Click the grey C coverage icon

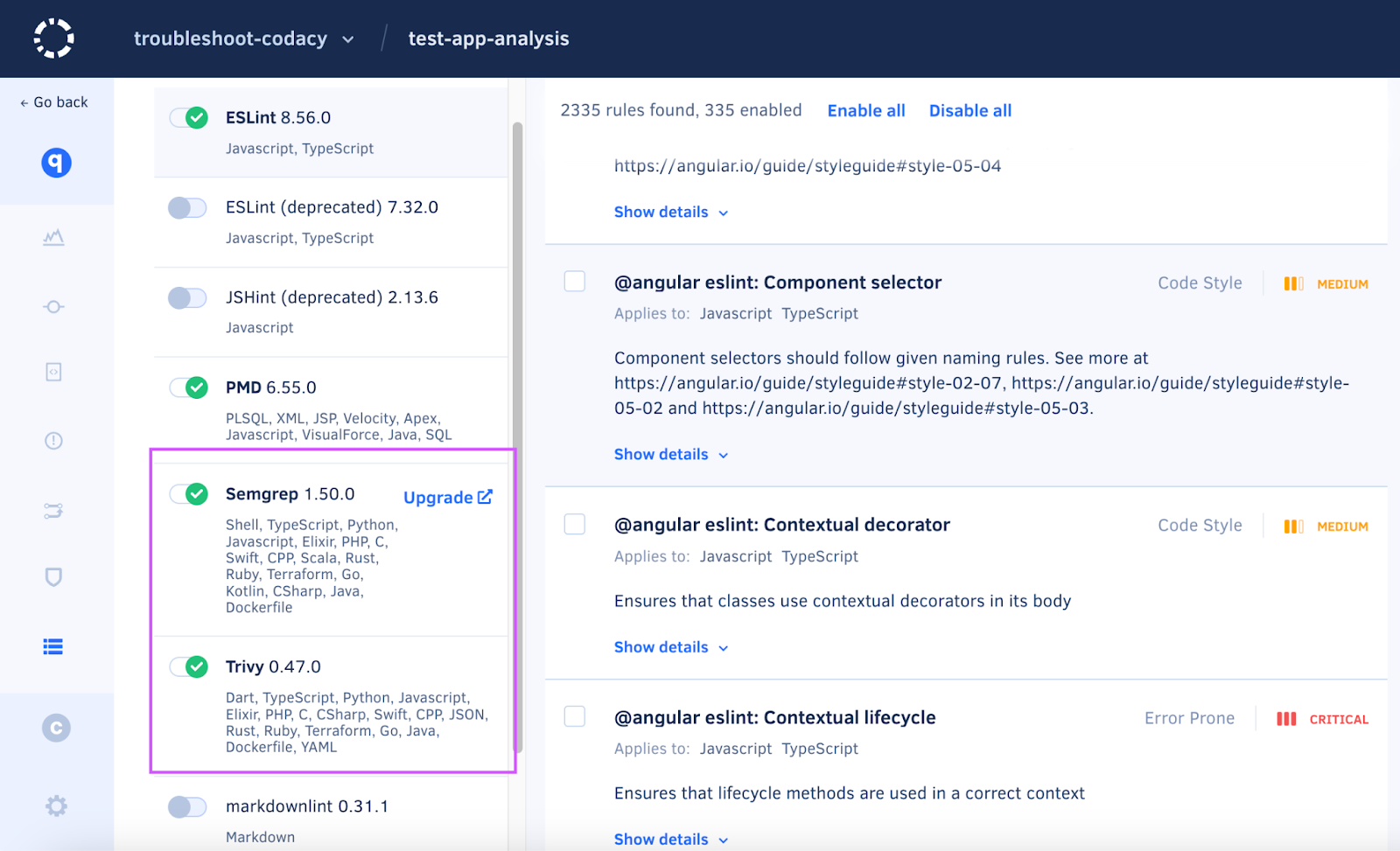[x=56, y=728]
